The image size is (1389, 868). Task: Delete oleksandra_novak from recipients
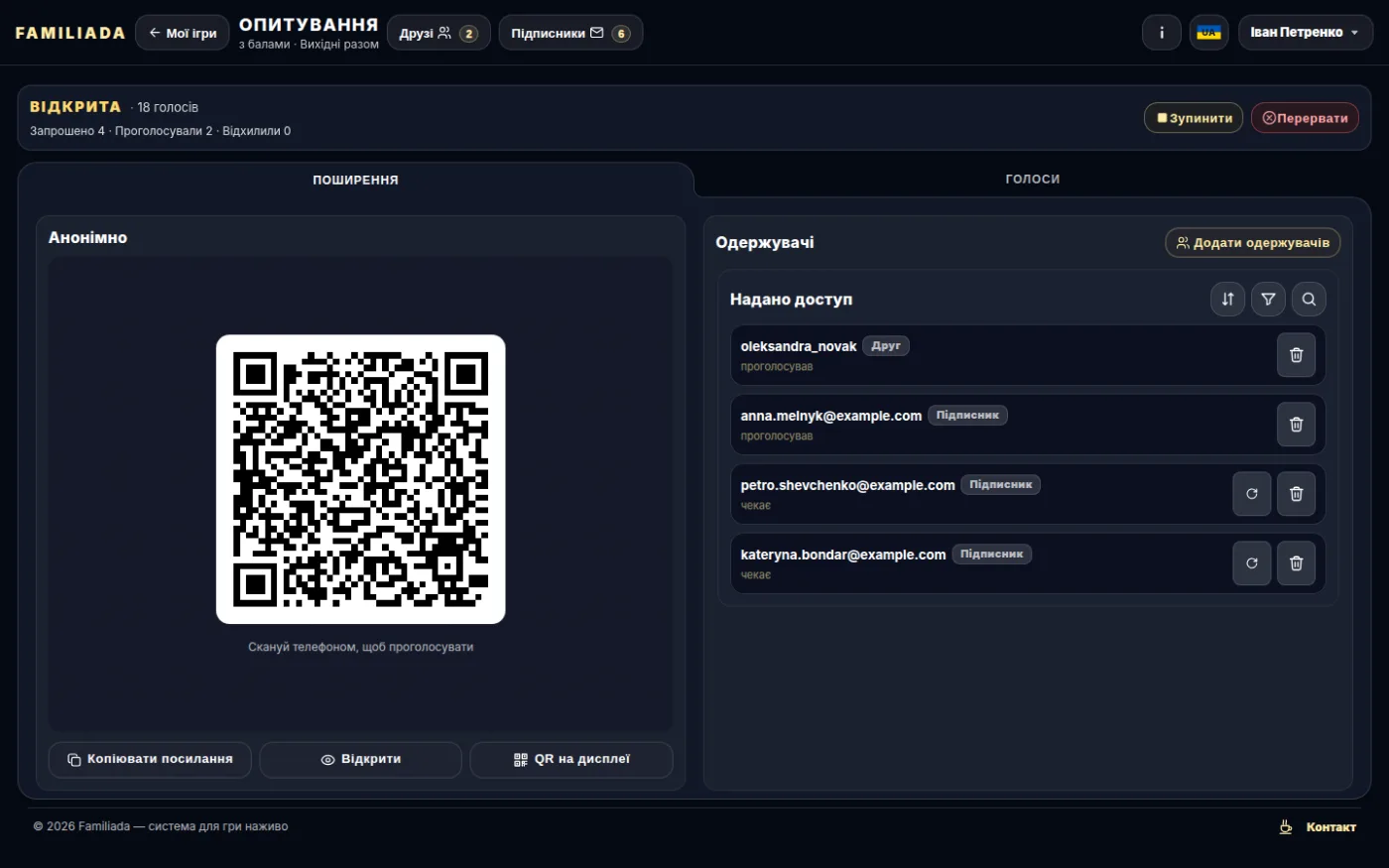point(1296,355)
